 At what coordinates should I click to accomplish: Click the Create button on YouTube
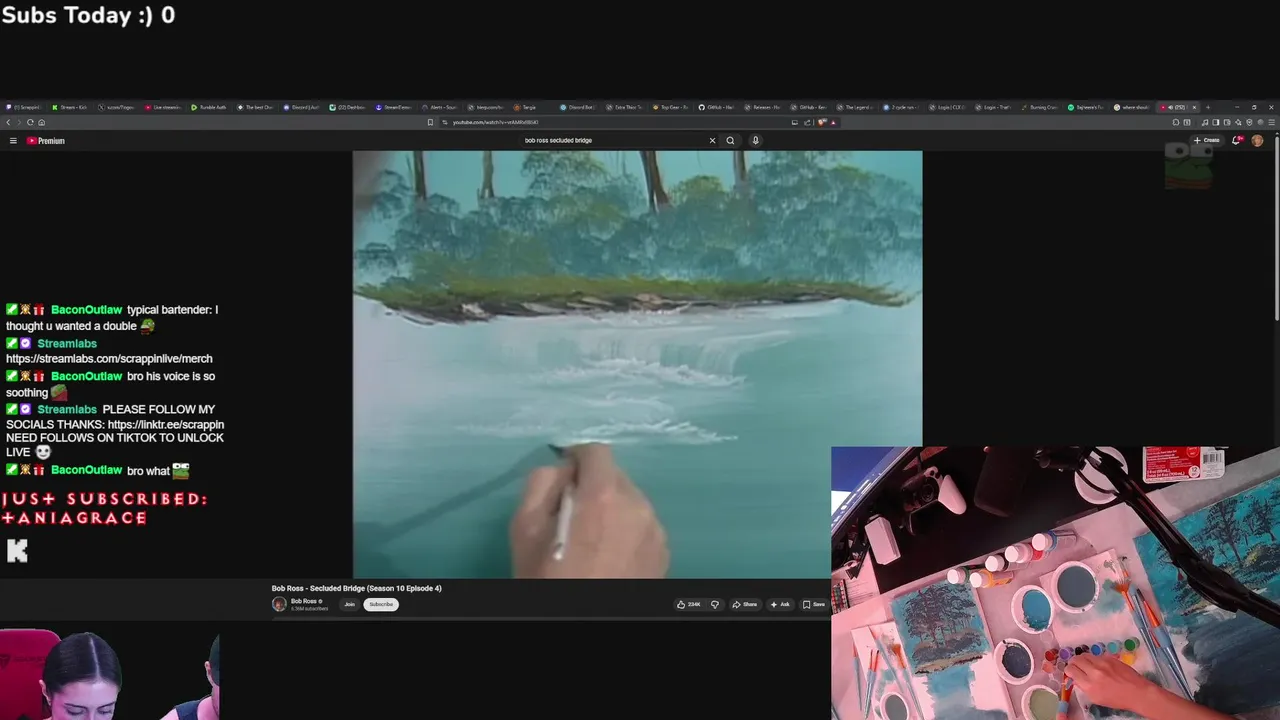1207,140
